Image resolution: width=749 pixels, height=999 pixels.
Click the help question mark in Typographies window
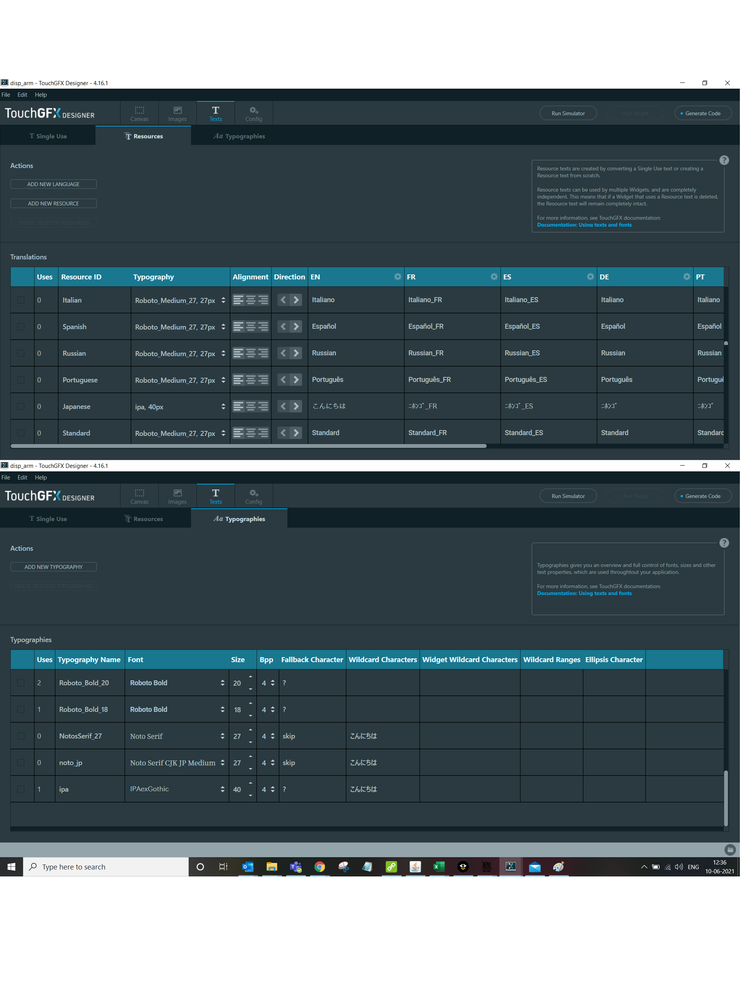(724, 543)
